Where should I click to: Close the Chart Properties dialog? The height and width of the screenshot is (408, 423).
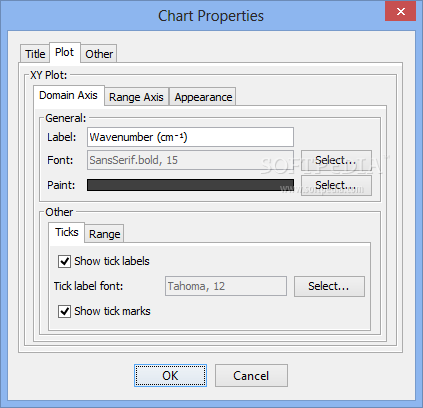(400, 11)
